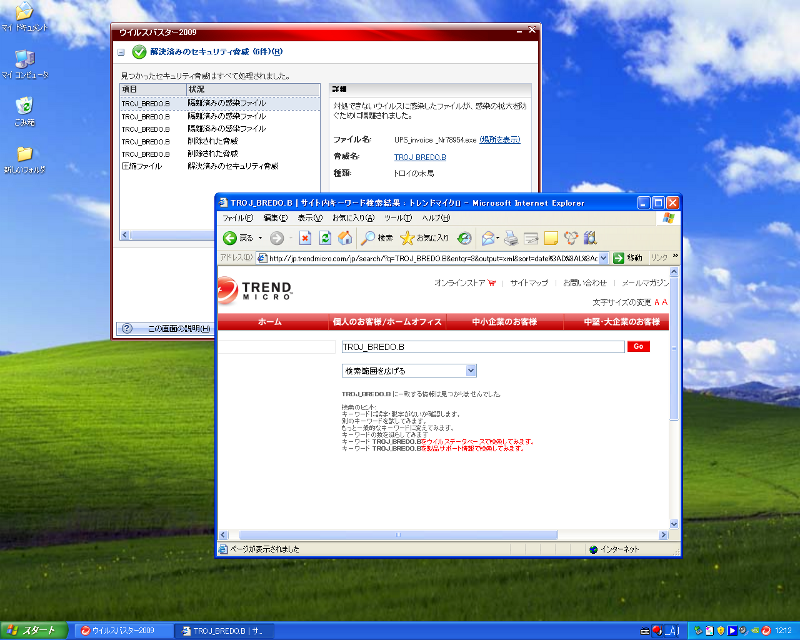Viewport: 800px width, 640px height.
Task: Click the shopping cart Online Store icon
Action: (492, 283)
